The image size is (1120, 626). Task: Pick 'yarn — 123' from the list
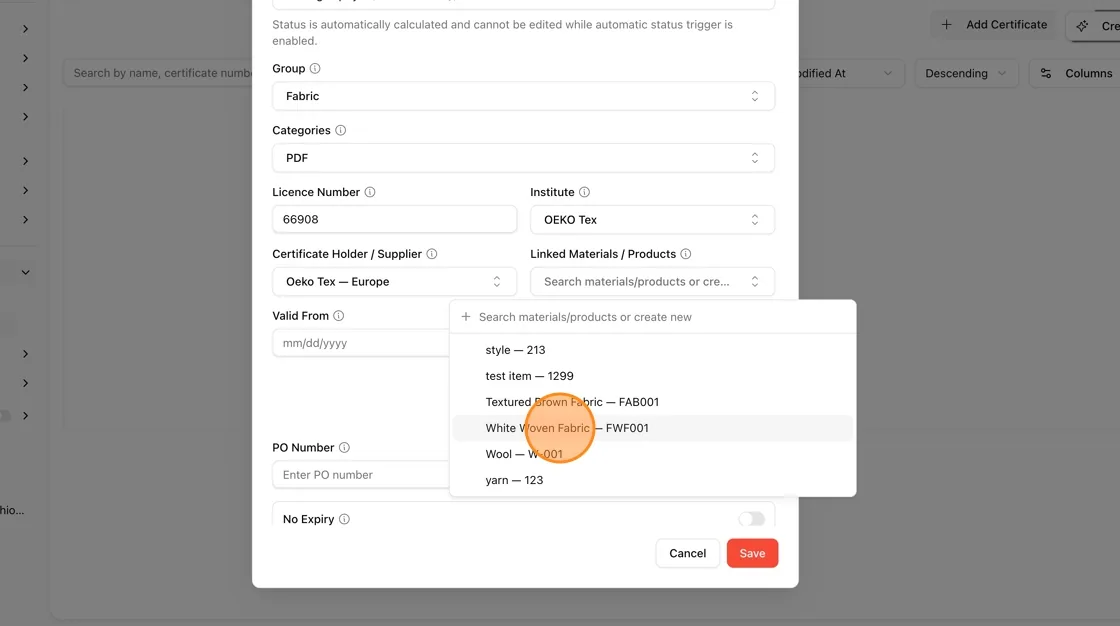tap(653, 480)
